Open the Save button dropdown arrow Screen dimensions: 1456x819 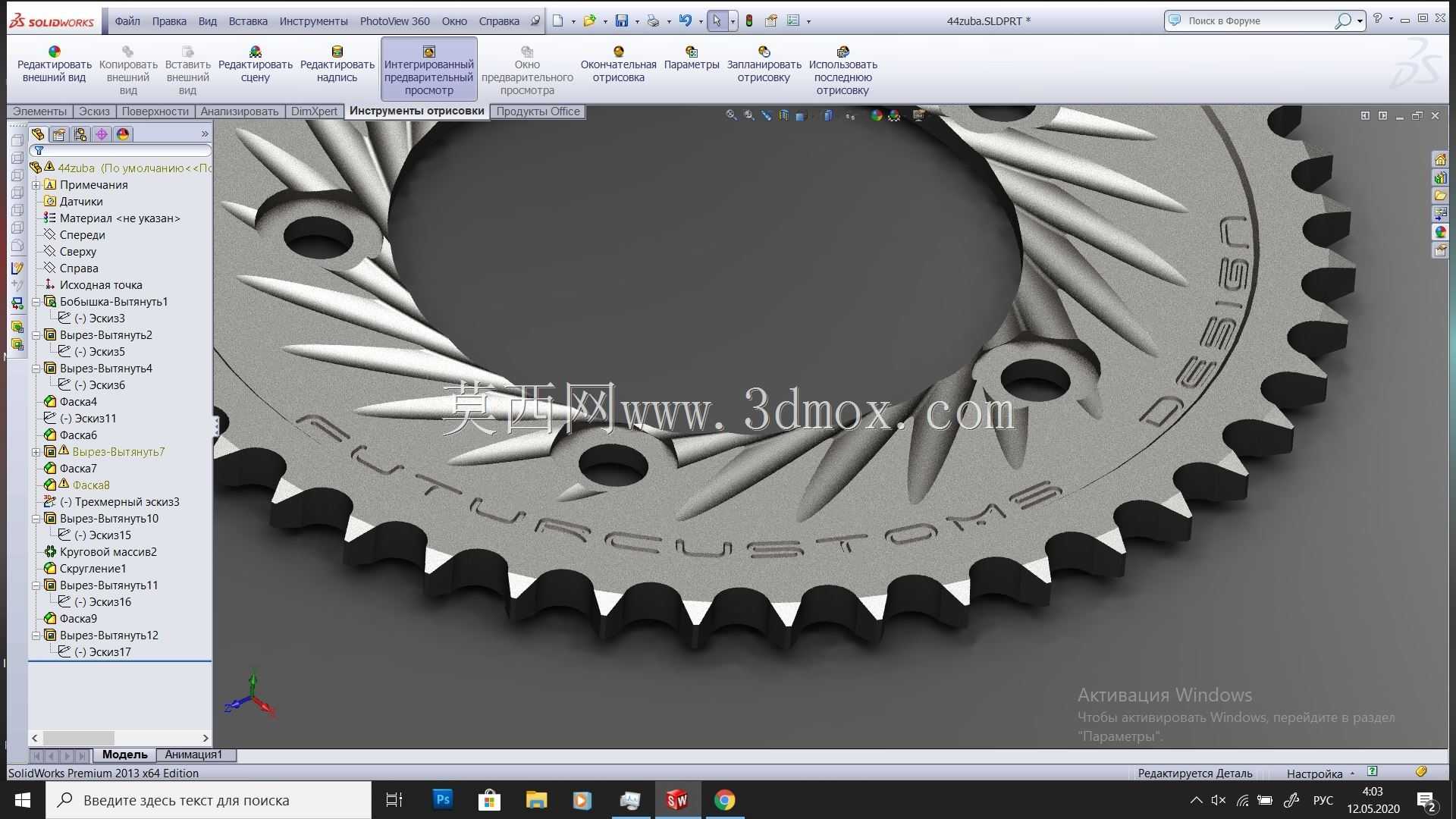pyautogui.click(x=637, y=21)
